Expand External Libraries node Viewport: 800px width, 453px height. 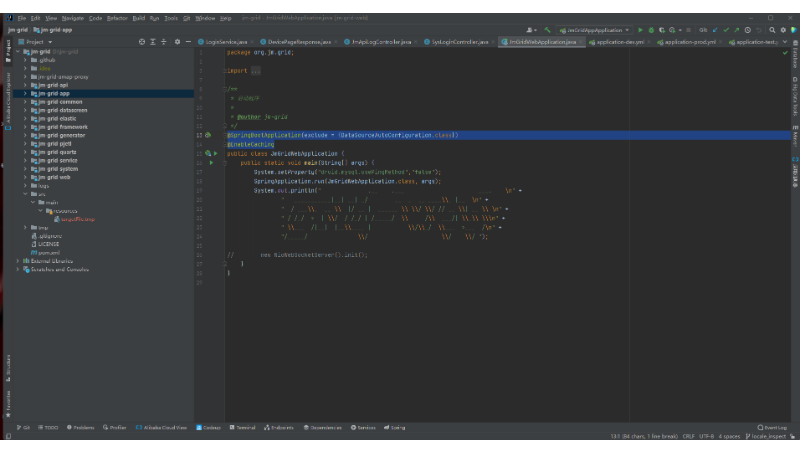(x=18, y=261)
